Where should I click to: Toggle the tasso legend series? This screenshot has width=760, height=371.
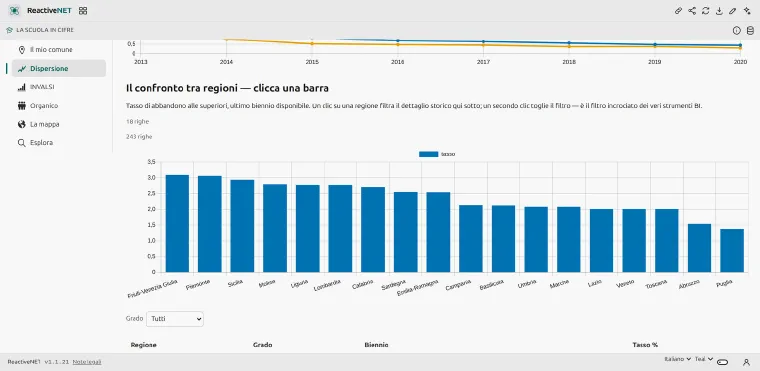click(437, 154)
